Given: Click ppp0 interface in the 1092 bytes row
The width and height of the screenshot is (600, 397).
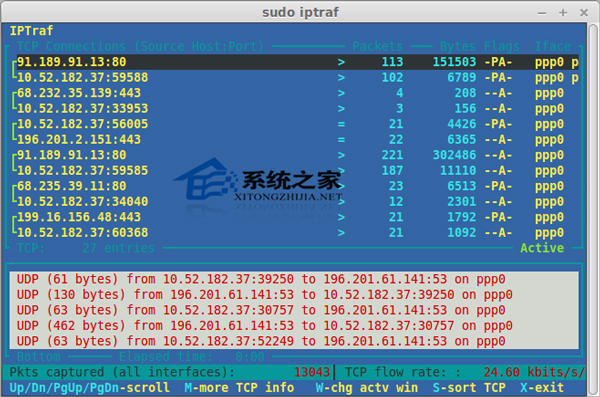Looking at the screenshot, I should (x=549, y=233).
